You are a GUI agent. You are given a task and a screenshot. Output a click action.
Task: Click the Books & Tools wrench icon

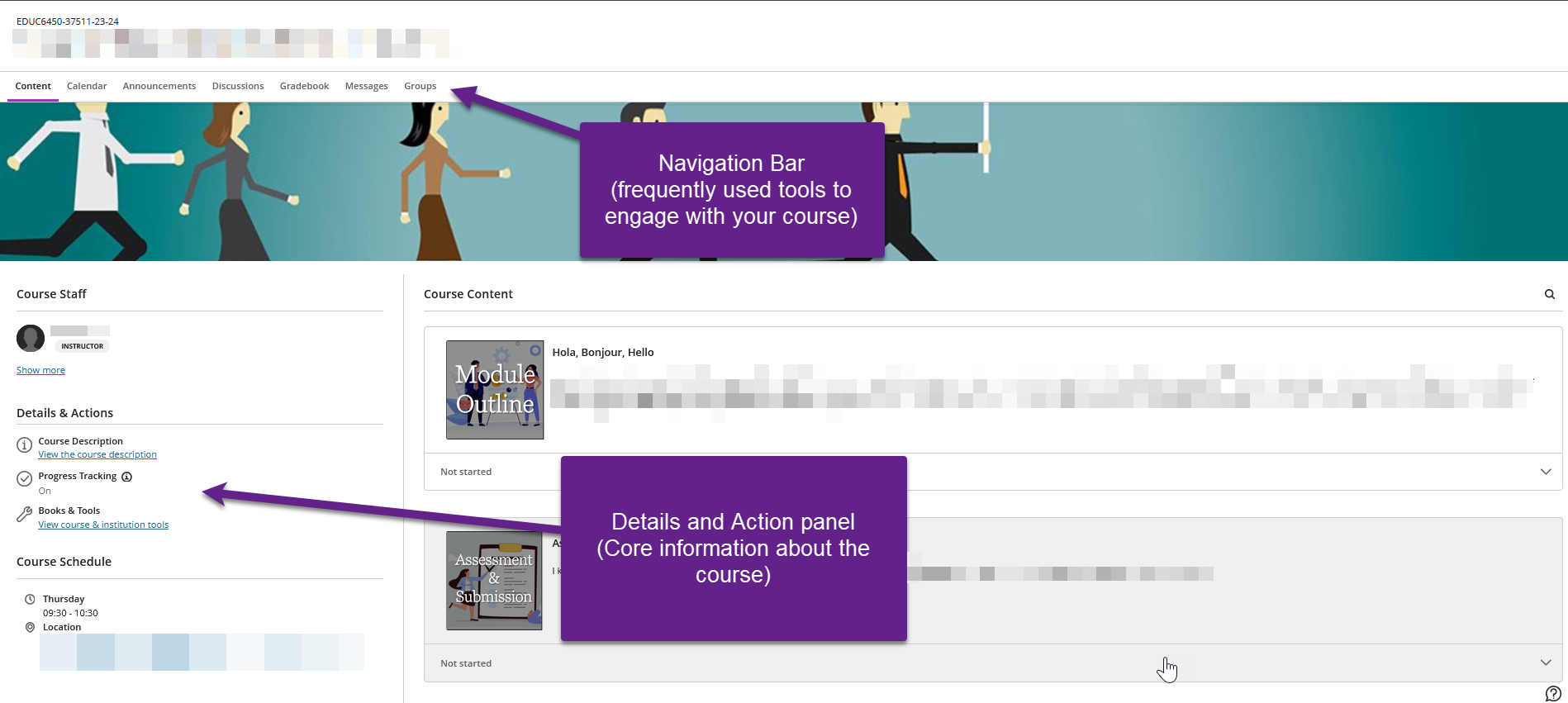[25, 515]
